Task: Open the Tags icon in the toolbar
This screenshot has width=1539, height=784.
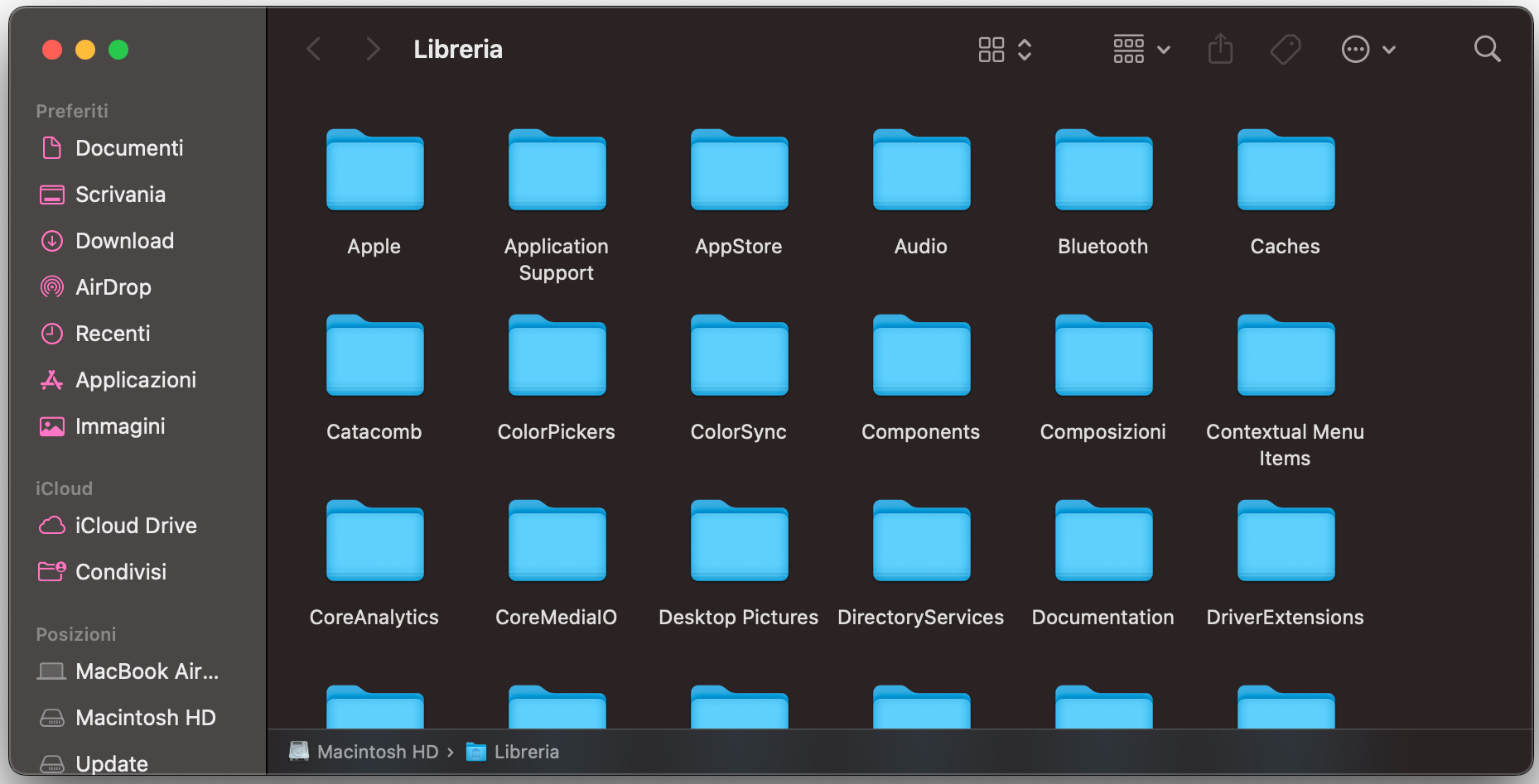Action: (x=1285, y=49)
